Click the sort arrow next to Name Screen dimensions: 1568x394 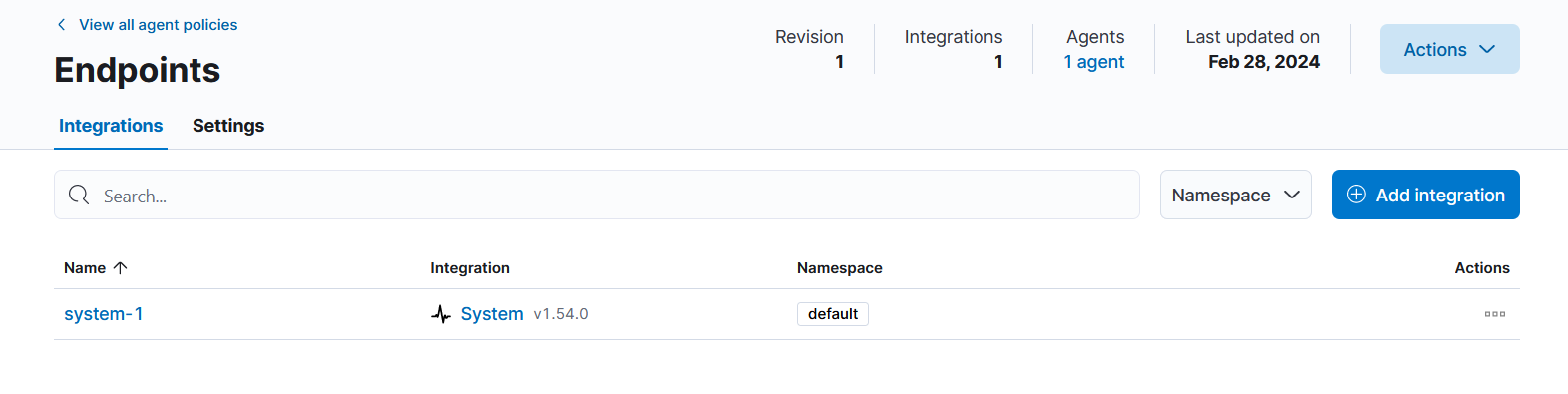121,268
